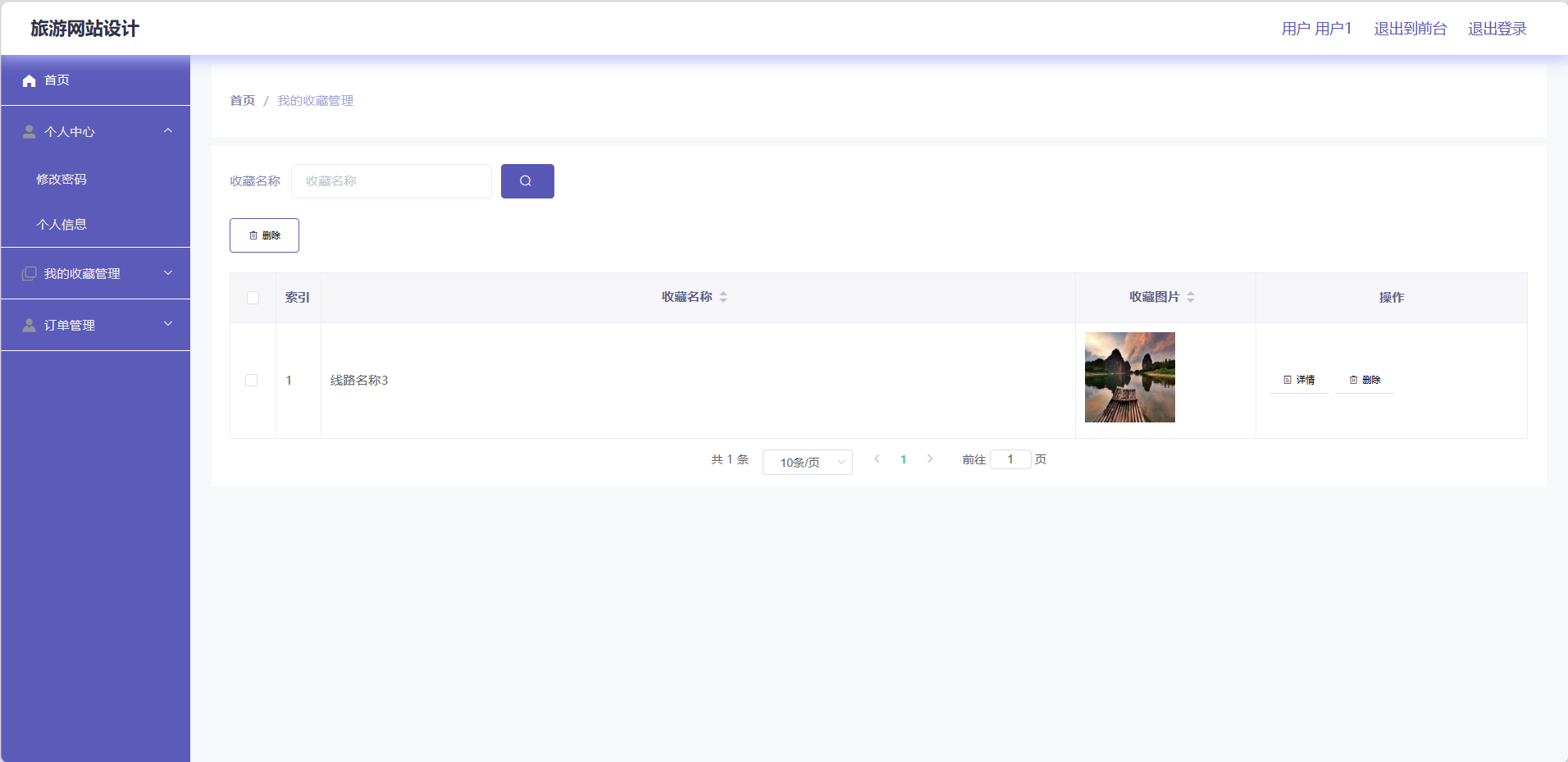Go to next page arrow
1568x762 pixels.
(x=930, y=459)
